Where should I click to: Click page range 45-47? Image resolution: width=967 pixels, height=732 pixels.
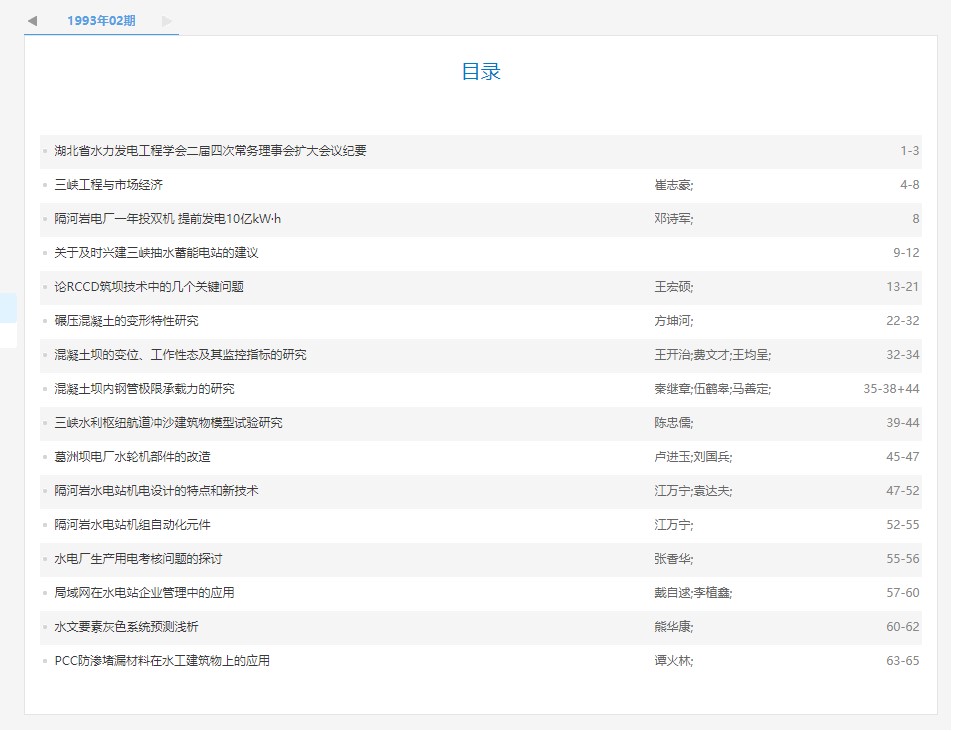pos(903,456)
